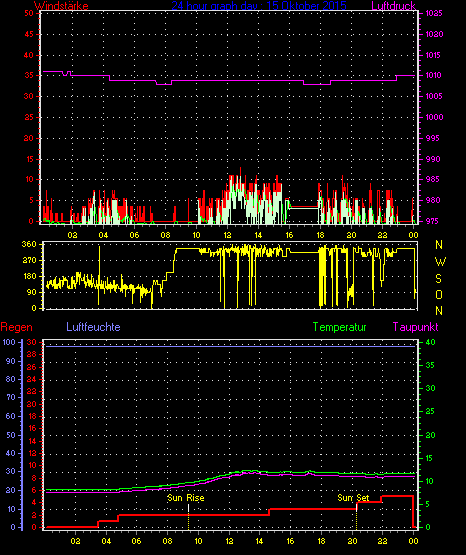Screen dimensions: 466x555
Task: Click the 270 value on wind direction axis
Action: (x=29, y=261)
